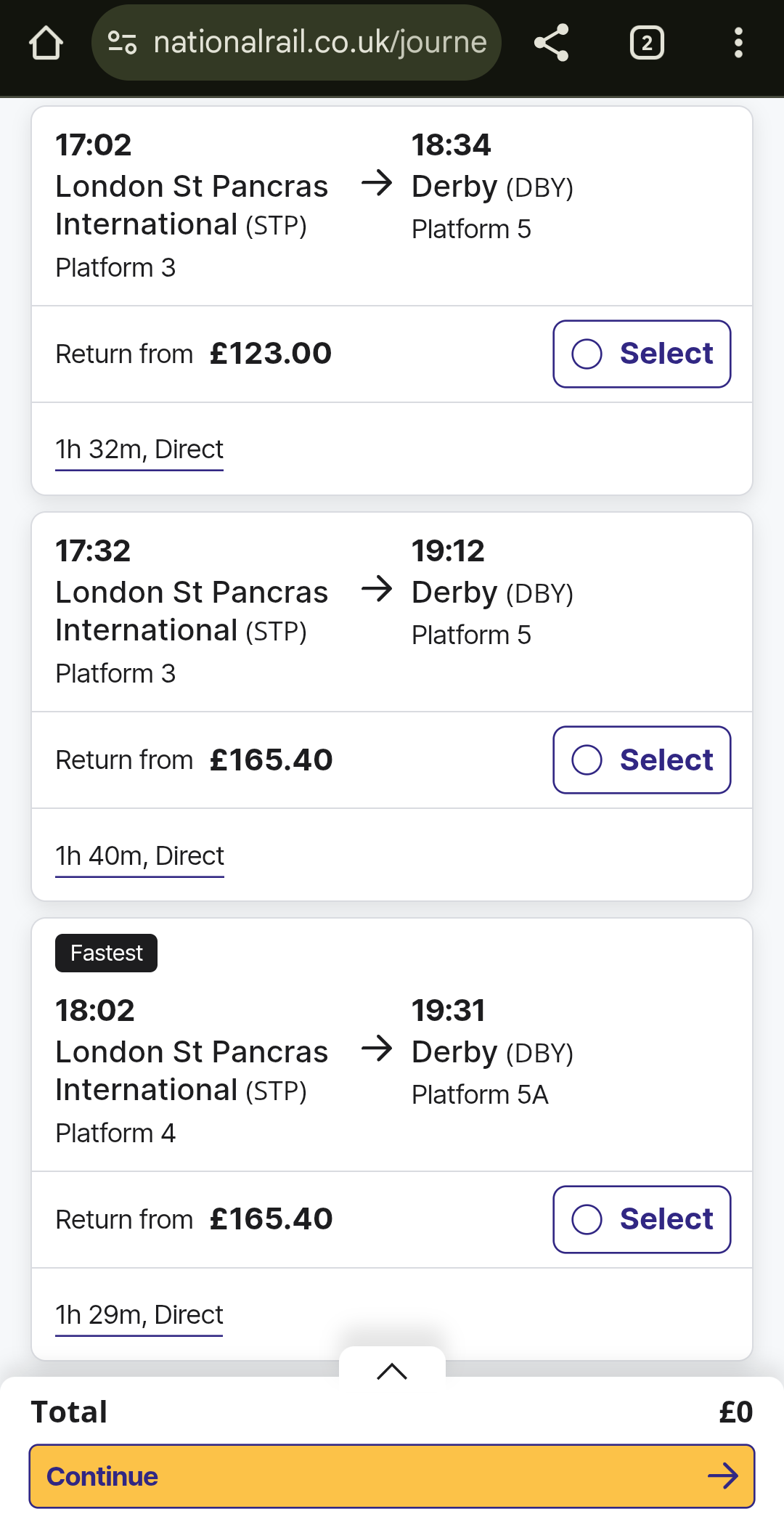
Task: Tap the Fastest badge label
Action: [x=106, y=953]
